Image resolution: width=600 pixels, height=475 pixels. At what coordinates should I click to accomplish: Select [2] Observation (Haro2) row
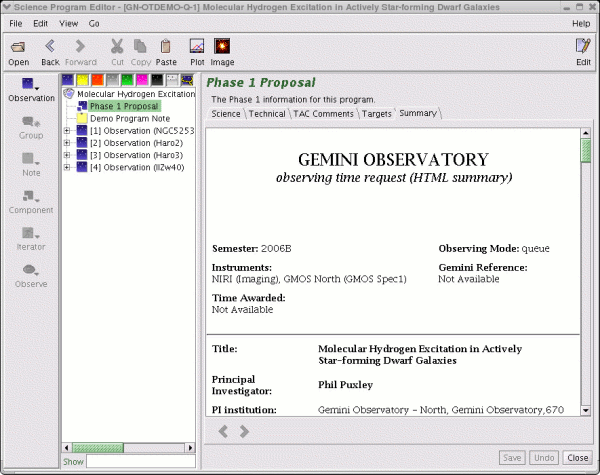(x=137, y=143)
